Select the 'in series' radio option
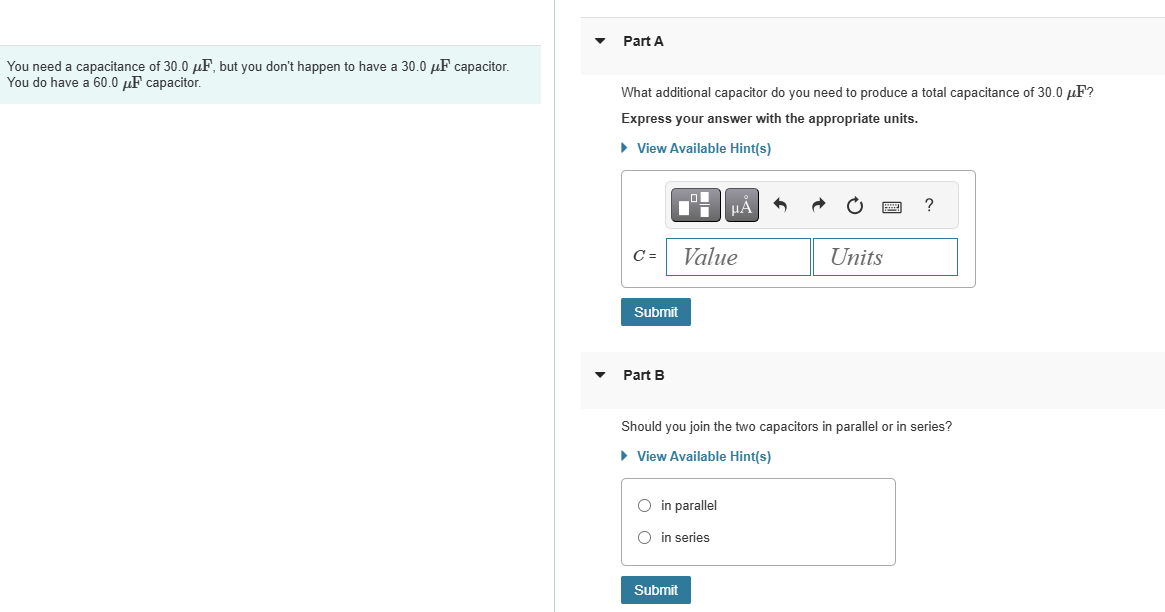The width and height of the screenshot is (1165, 612). pyautogui.click(x=644, y=538)
